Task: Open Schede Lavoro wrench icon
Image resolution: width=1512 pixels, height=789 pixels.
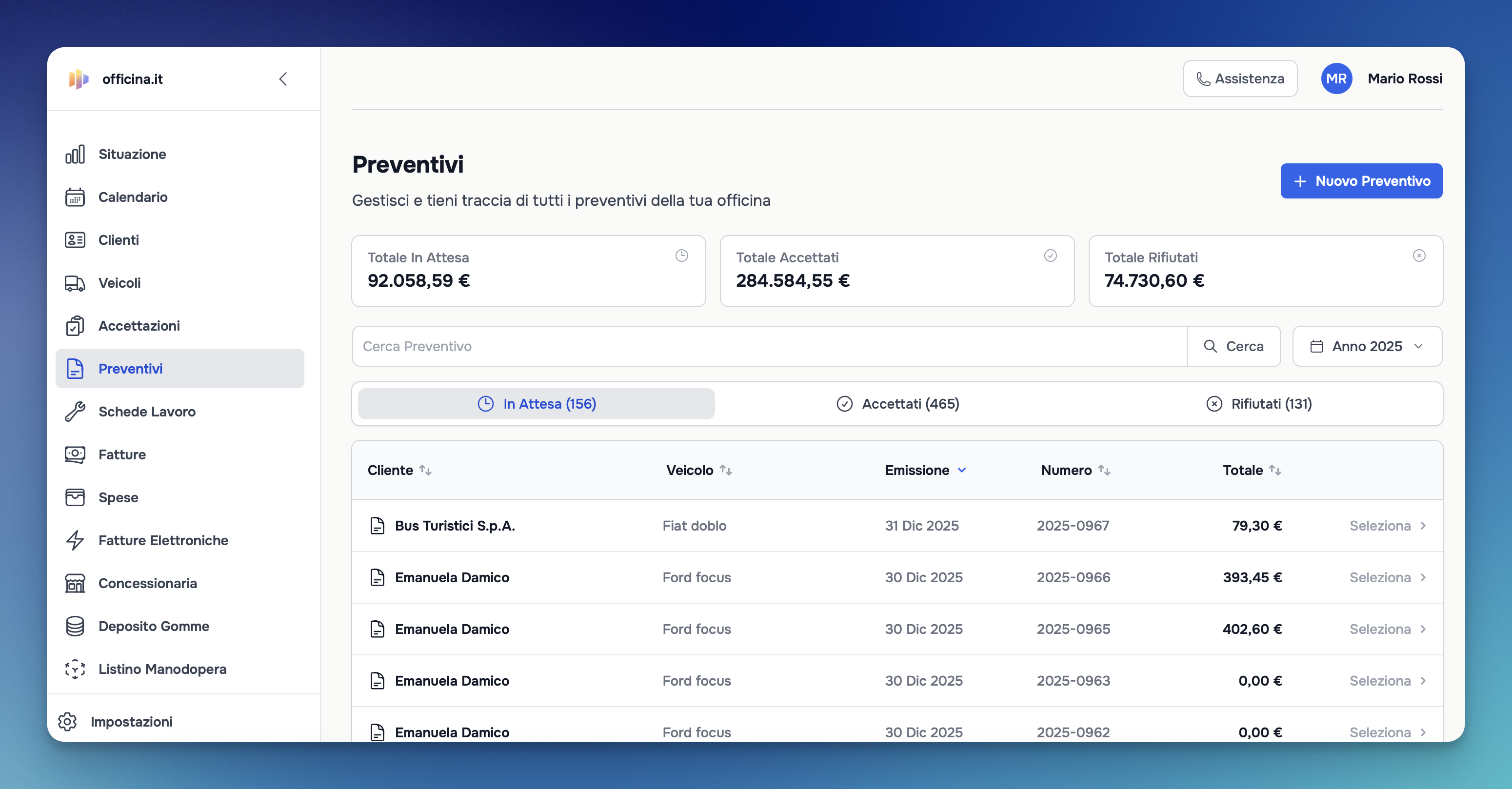Action: [x=75, y=412]
